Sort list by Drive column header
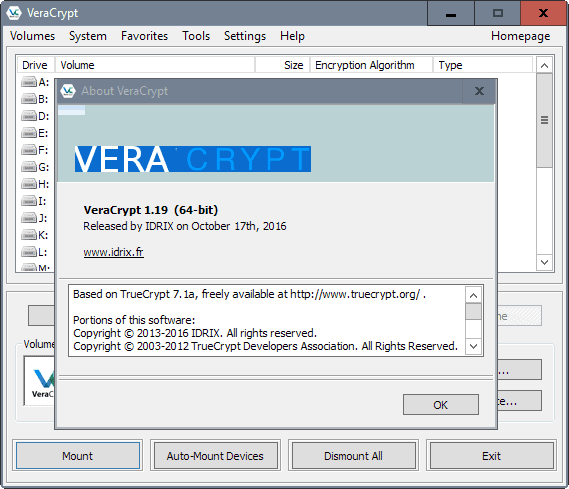This screenshot has height=489, width=569. (x=36, y=65)
